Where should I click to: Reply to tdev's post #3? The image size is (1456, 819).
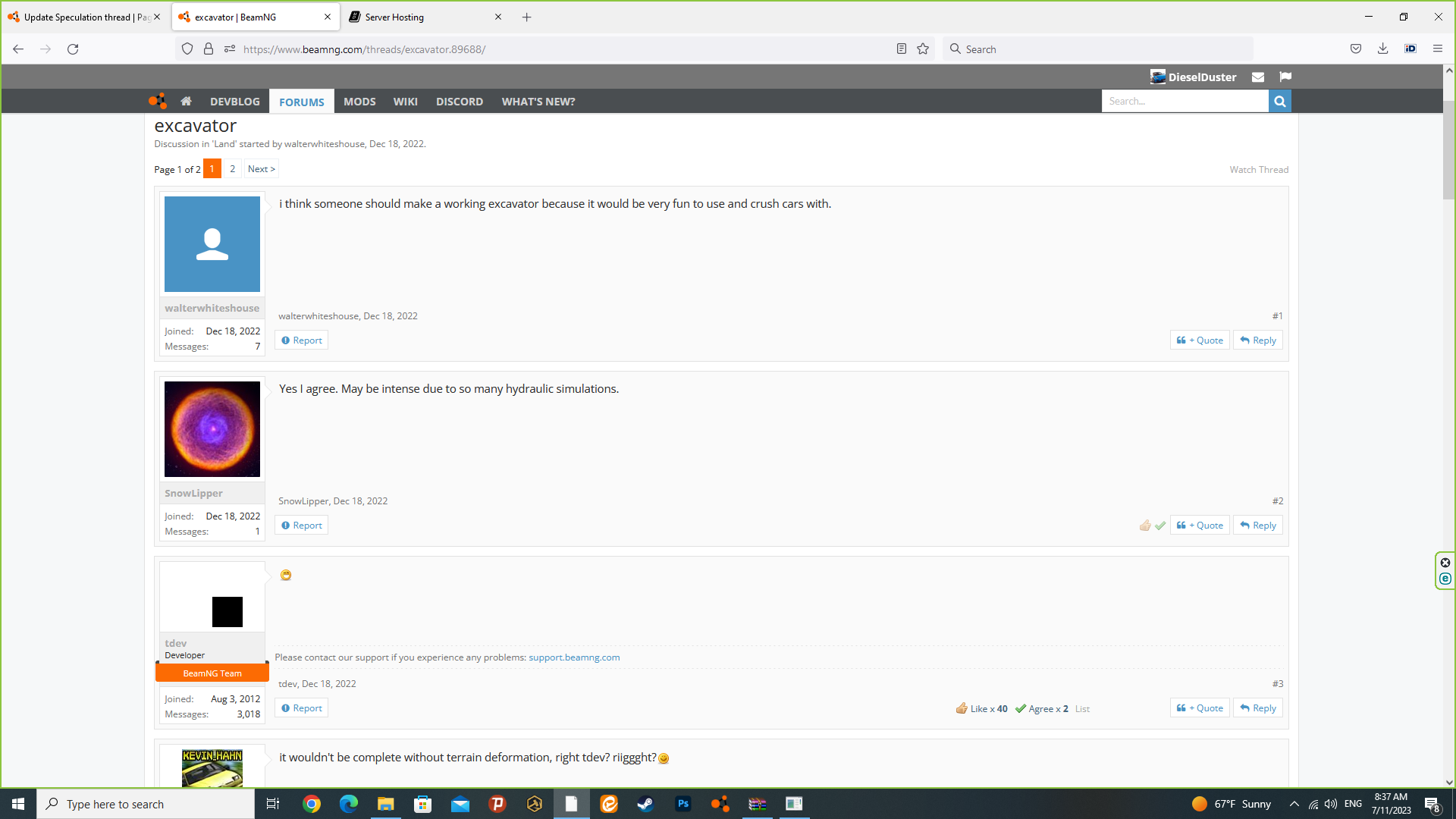tap(1258, 708)
